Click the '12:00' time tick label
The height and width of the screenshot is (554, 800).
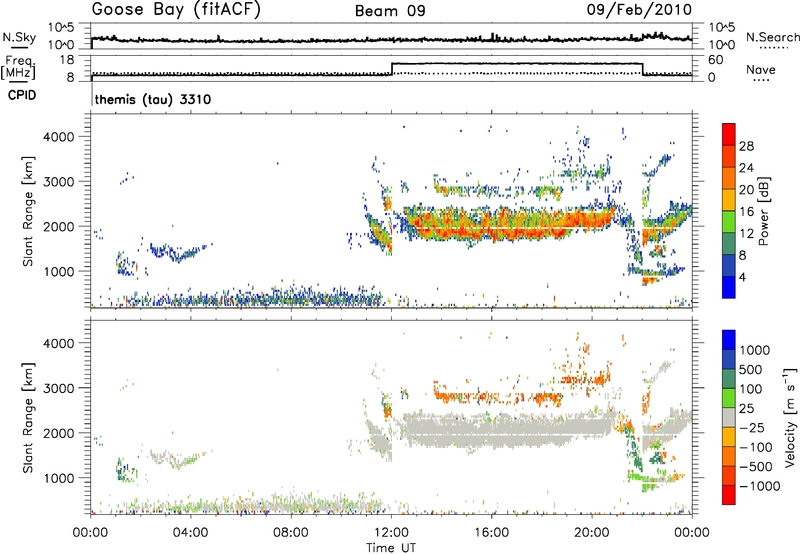[391, 533]
